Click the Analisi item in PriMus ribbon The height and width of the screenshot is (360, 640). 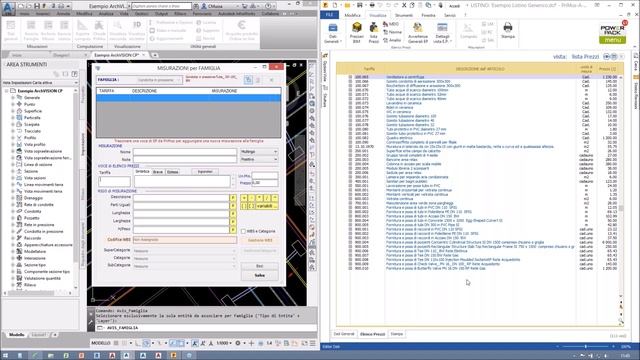point(392,40)
